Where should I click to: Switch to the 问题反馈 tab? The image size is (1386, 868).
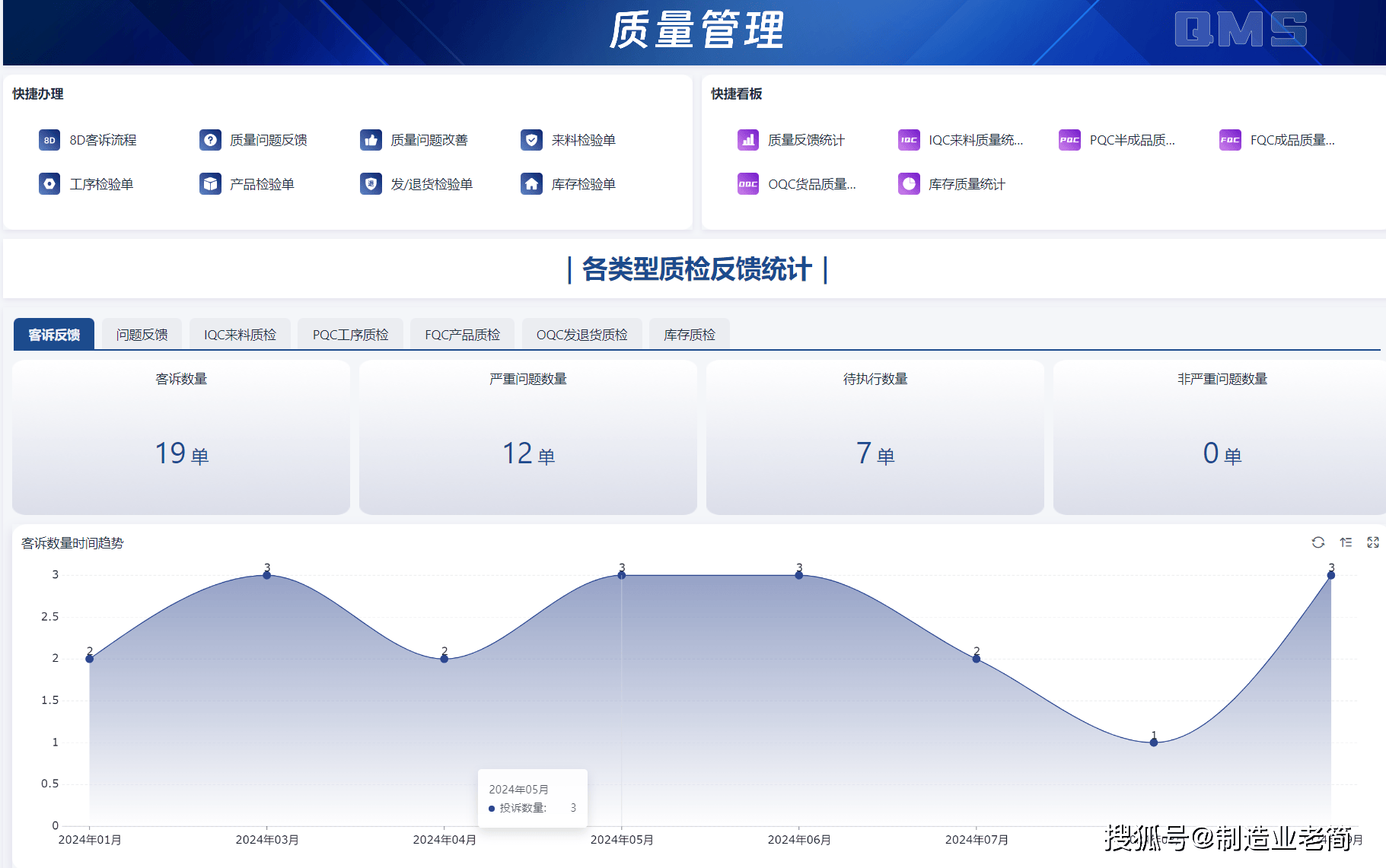pos(141,333)
